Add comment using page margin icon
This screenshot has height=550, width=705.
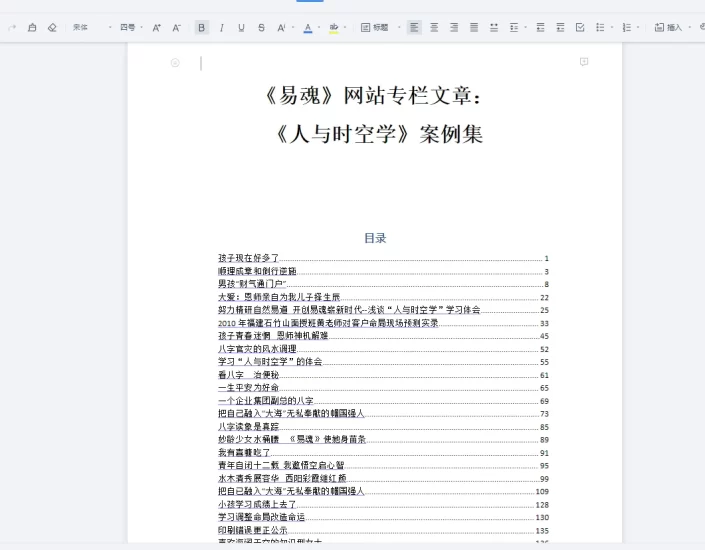[584, 62]
